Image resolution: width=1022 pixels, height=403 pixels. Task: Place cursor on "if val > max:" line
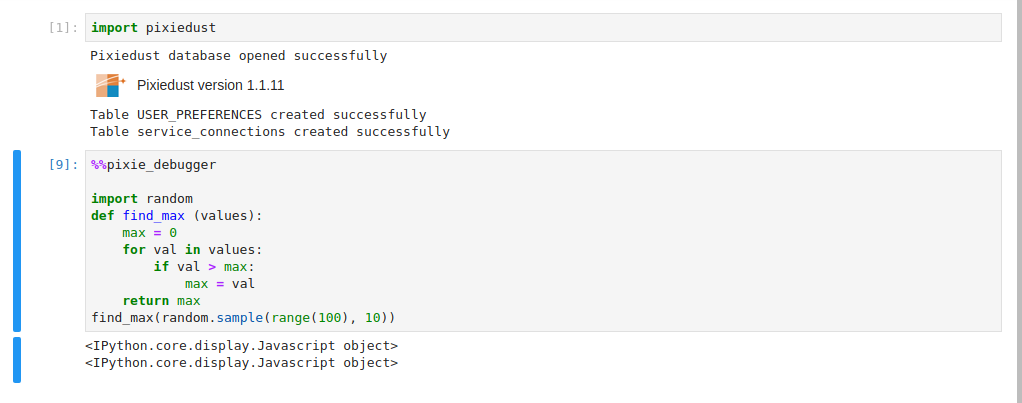coord(204,266)
